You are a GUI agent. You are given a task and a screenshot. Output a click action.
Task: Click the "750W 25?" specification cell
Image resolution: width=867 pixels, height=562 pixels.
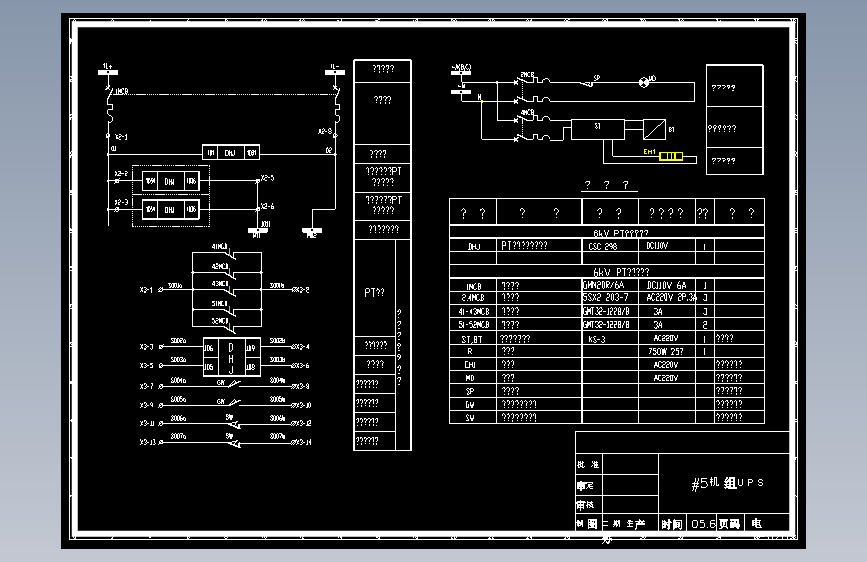tap(666, 352)
